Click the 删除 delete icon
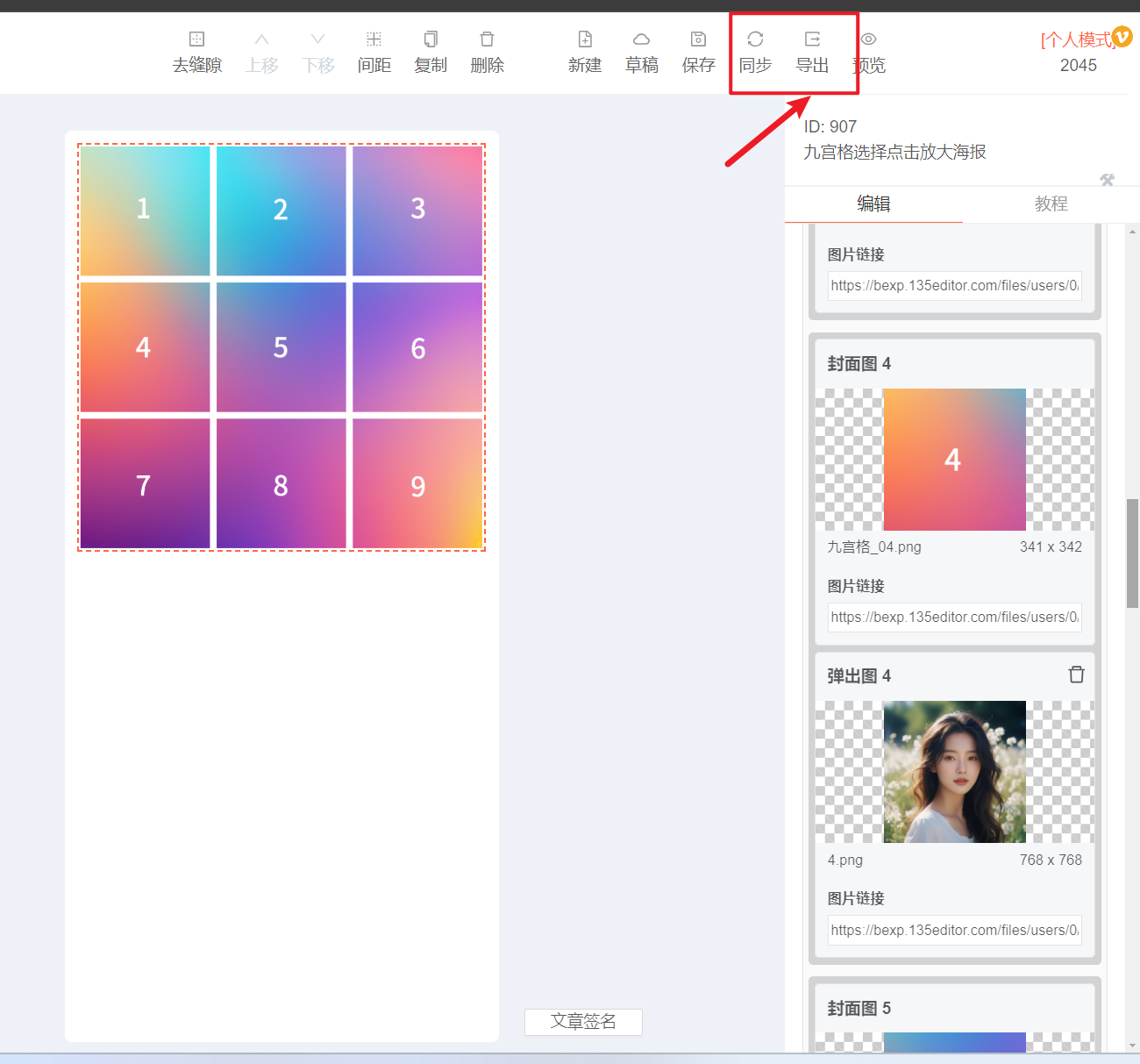The height and width of the screenshot is (1064, 1140). pos(488,39)
